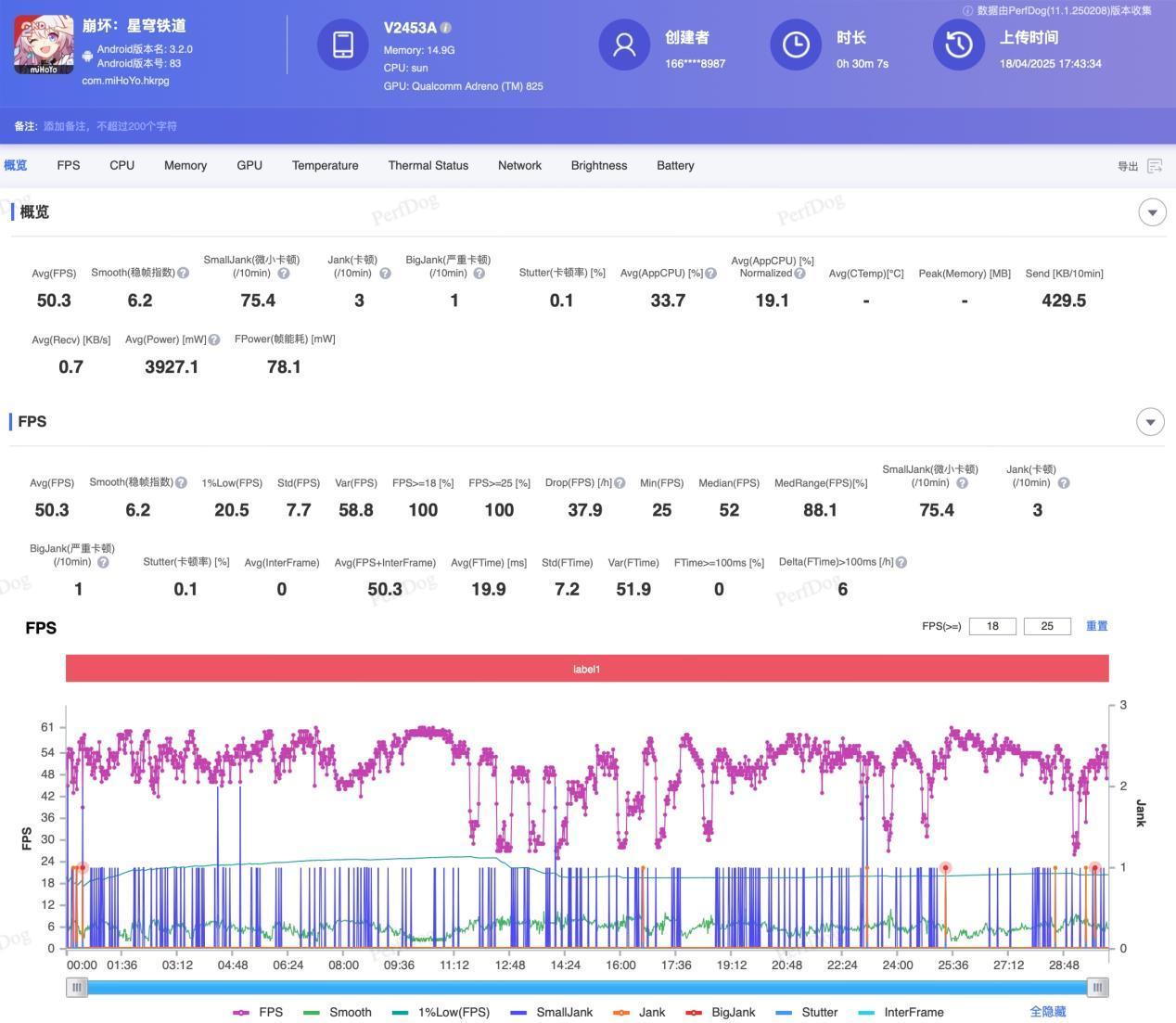Click the FPS threshold field showing 18
Viewport: 1176px width, 1023px height.
(991, 626)
